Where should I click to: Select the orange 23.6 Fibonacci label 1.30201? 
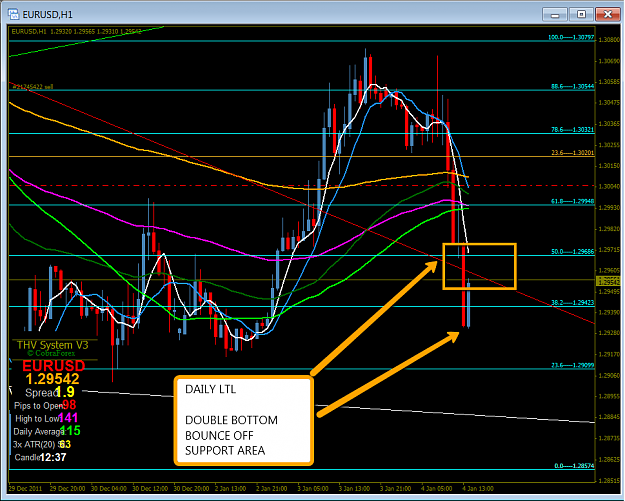click(x=572, y=153)
